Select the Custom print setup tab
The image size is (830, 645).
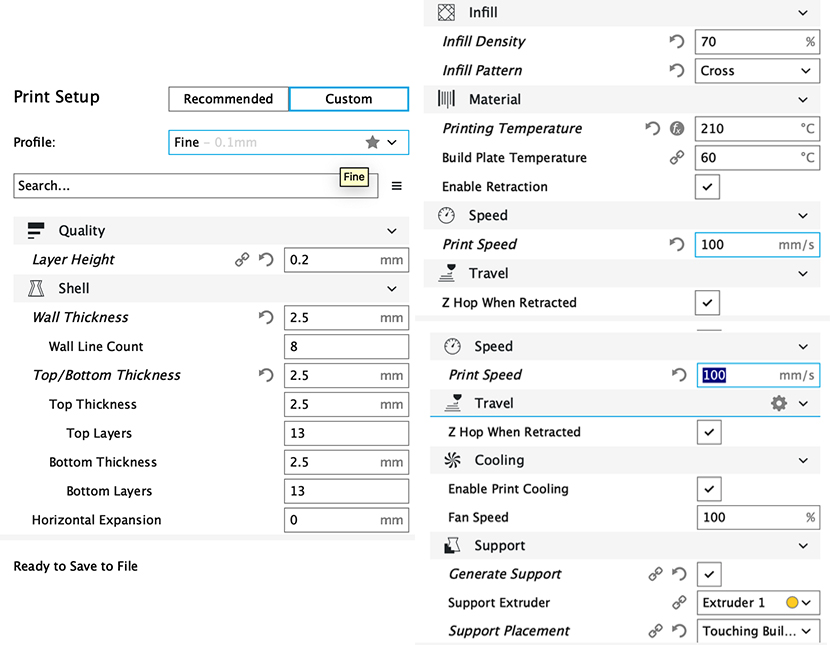click(x=348, y=99)
